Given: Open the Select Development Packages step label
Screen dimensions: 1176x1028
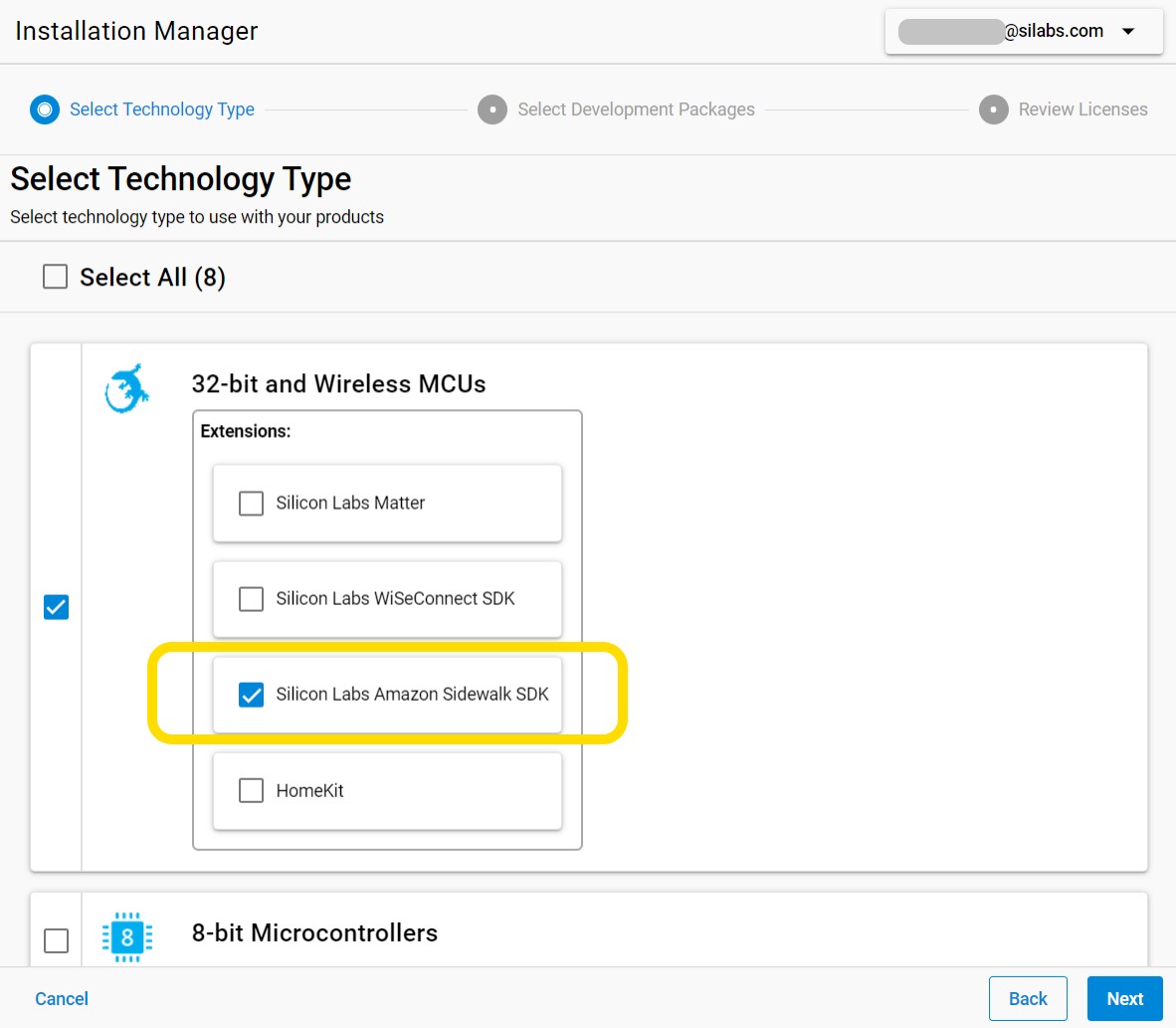Looking at the screenshot, I should pyautogui.click(x=636, y=109).
